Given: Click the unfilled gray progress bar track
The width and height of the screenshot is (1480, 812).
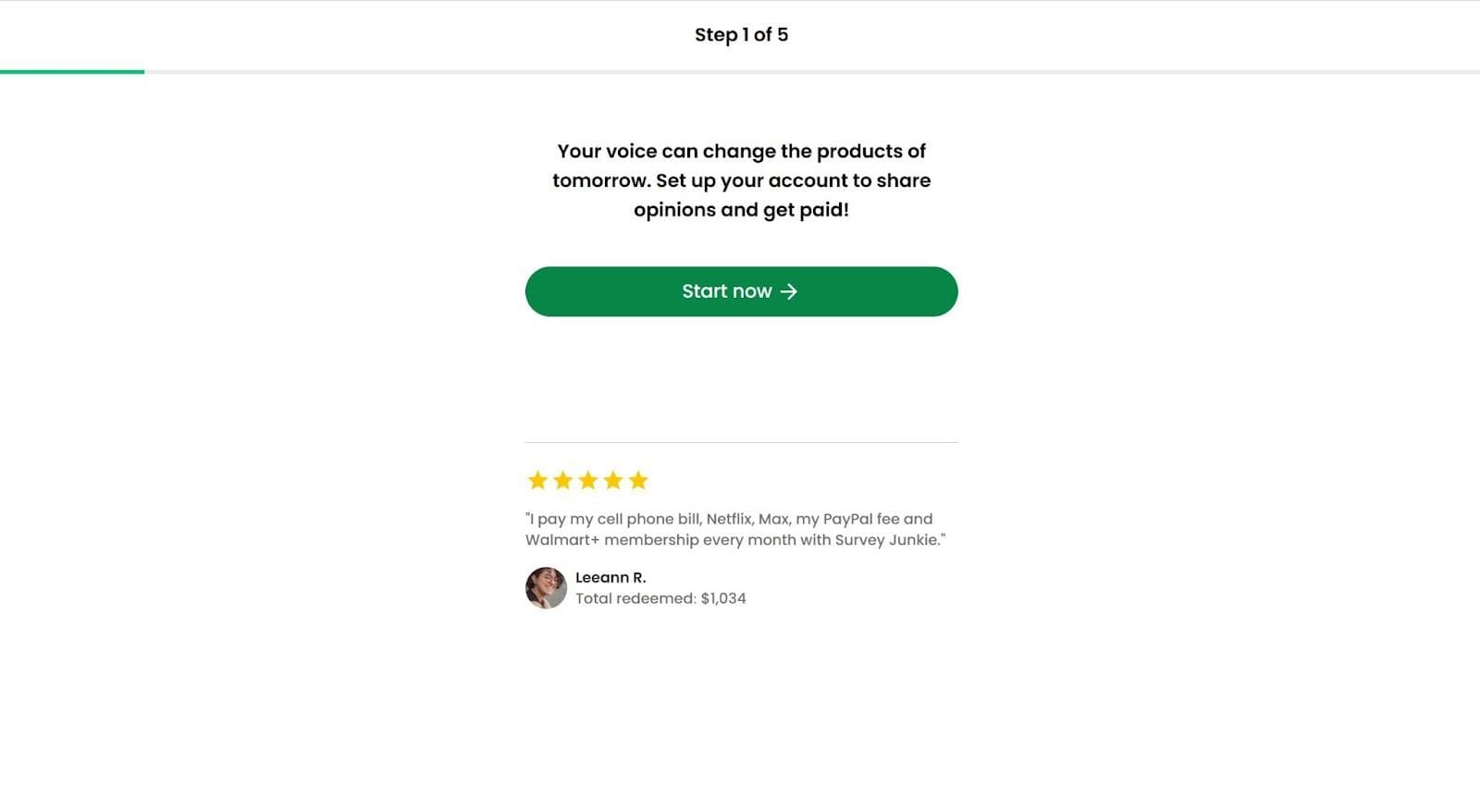Looking at the screenshot, I should (814, 71).
